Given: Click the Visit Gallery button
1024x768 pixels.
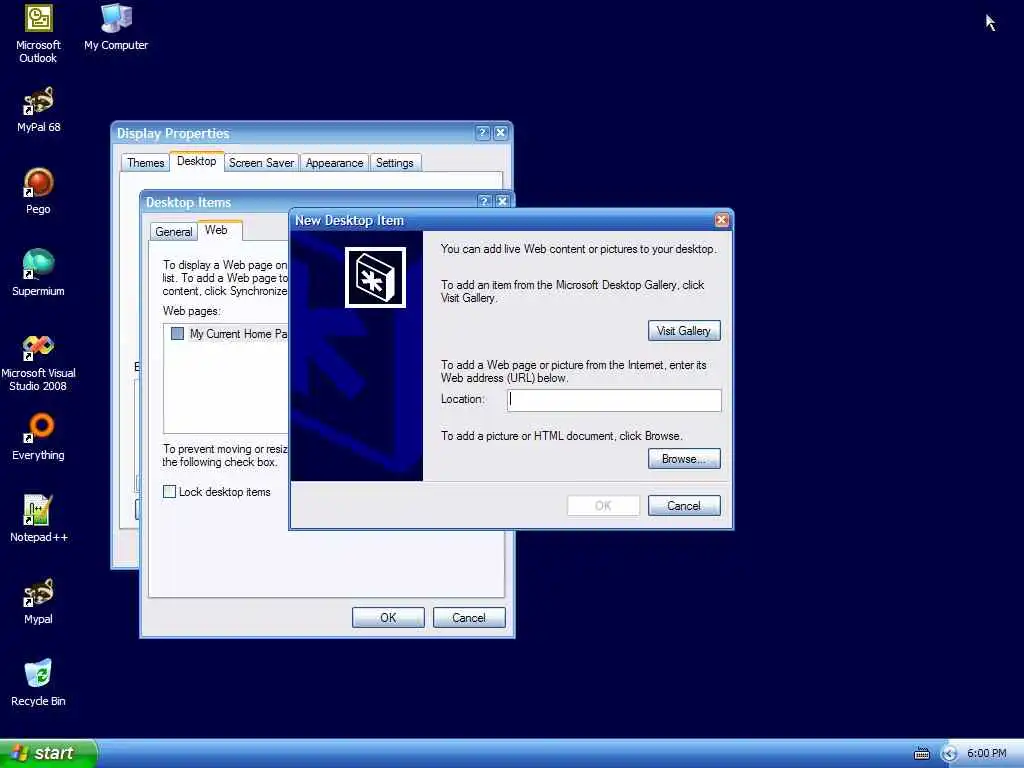Looking at the screenshot, I should tap(684, 330).
